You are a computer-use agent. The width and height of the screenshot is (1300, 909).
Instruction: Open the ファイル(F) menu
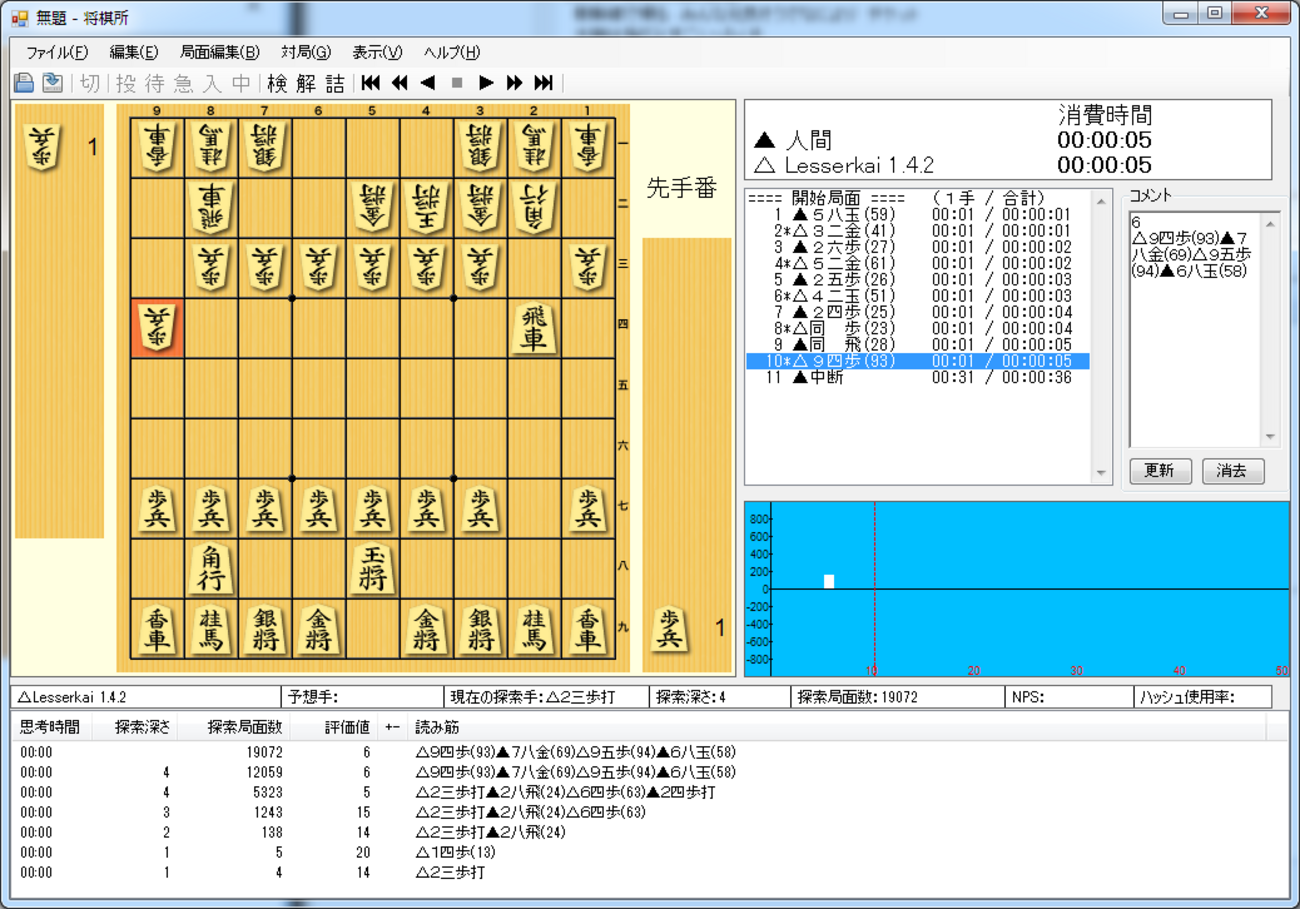click(x=56, y=52)
